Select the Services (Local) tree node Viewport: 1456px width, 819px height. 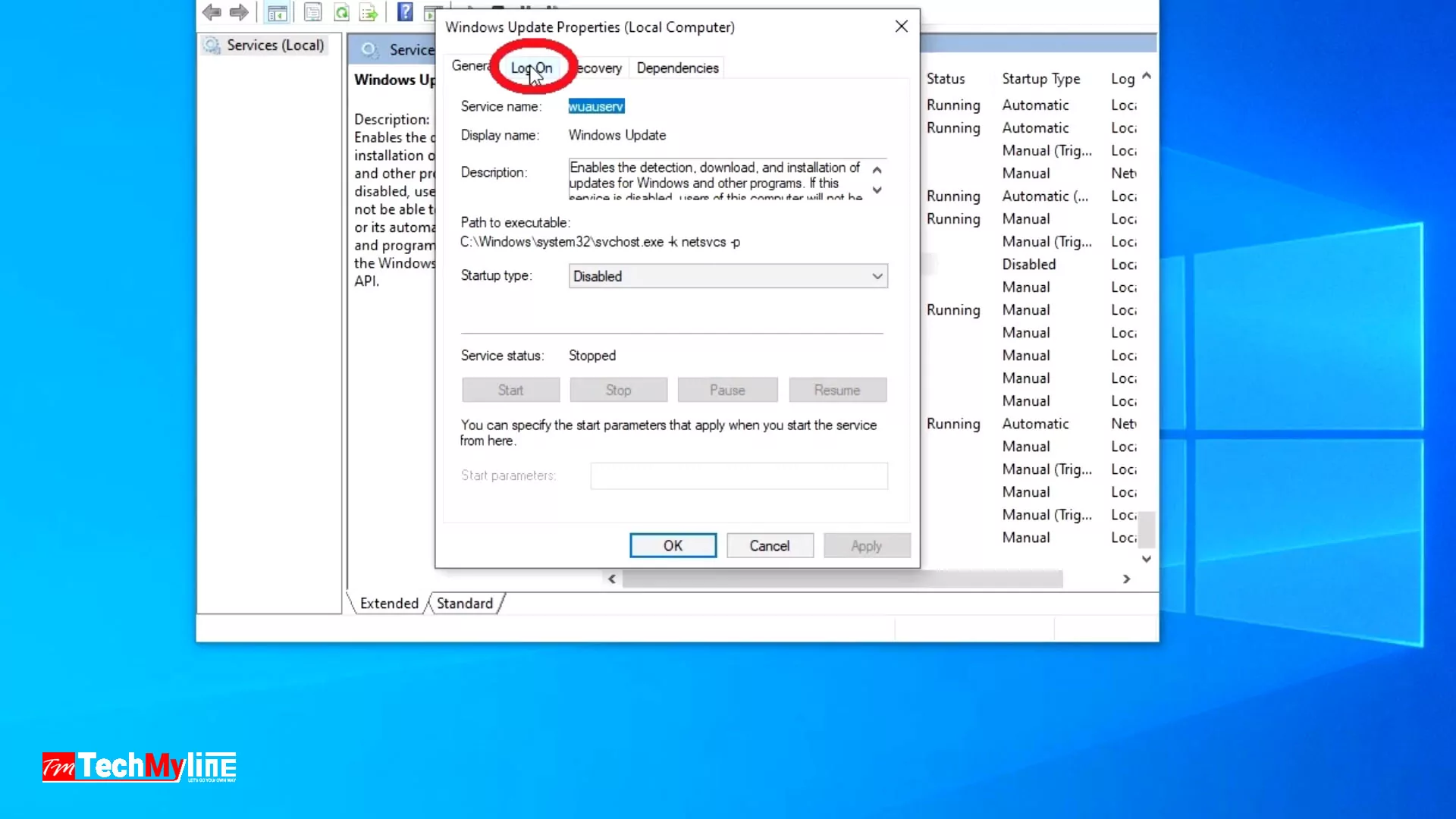click(x=275, y=45)
